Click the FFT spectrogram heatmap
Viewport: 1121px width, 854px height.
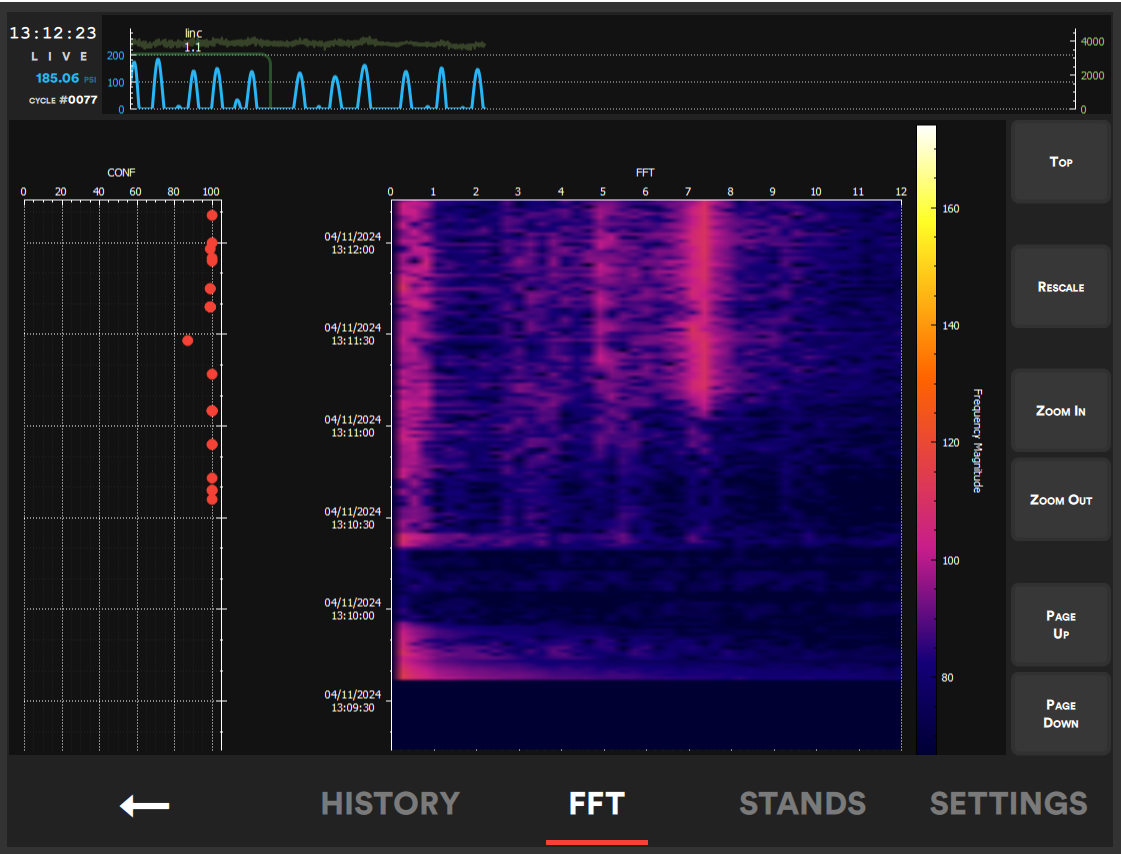tap(646, 475)
